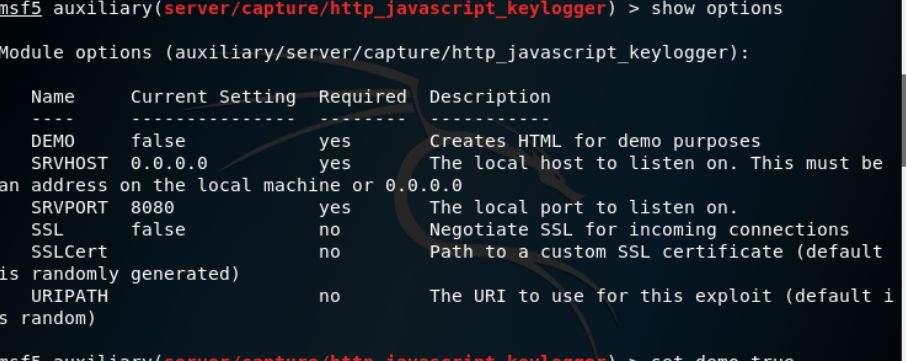The height and width of the screenshot is (361, 906).
Task: Click 'Creates HTML for demo purposes' text
Action: (x=595, y=142)
